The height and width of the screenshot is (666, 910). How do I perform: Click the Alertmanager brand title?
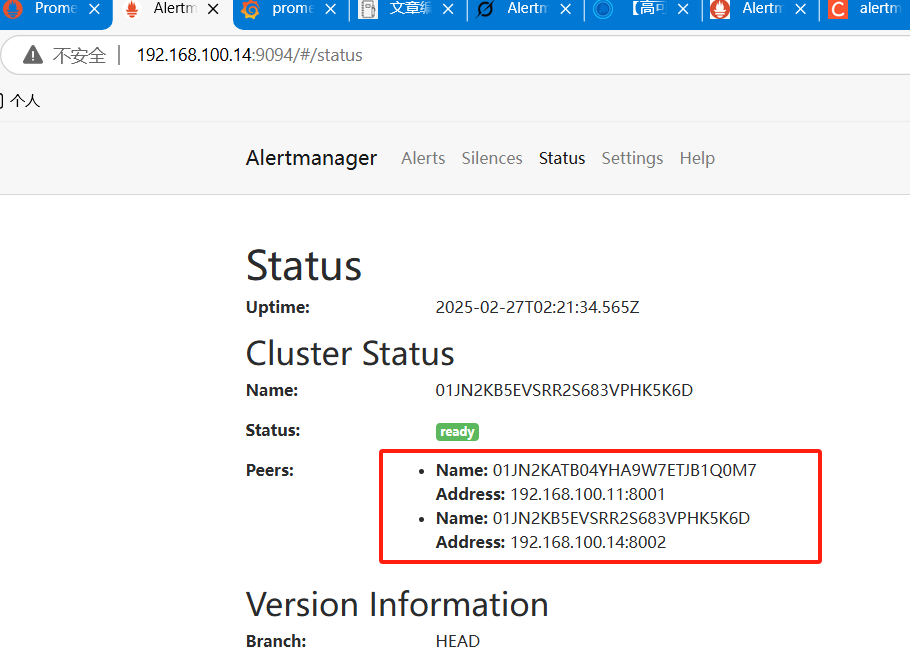pos(311,158)
